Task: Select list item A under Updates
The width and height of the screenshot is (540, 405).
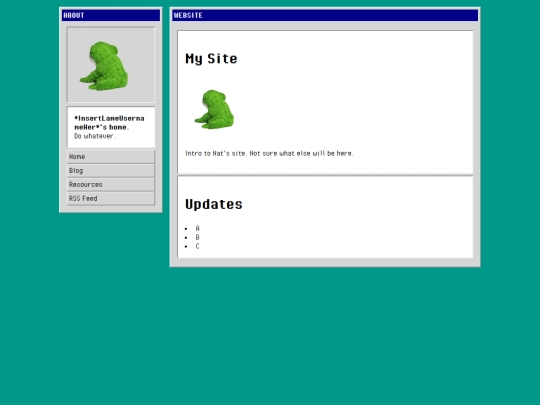Action: click(x=197, y=228)
